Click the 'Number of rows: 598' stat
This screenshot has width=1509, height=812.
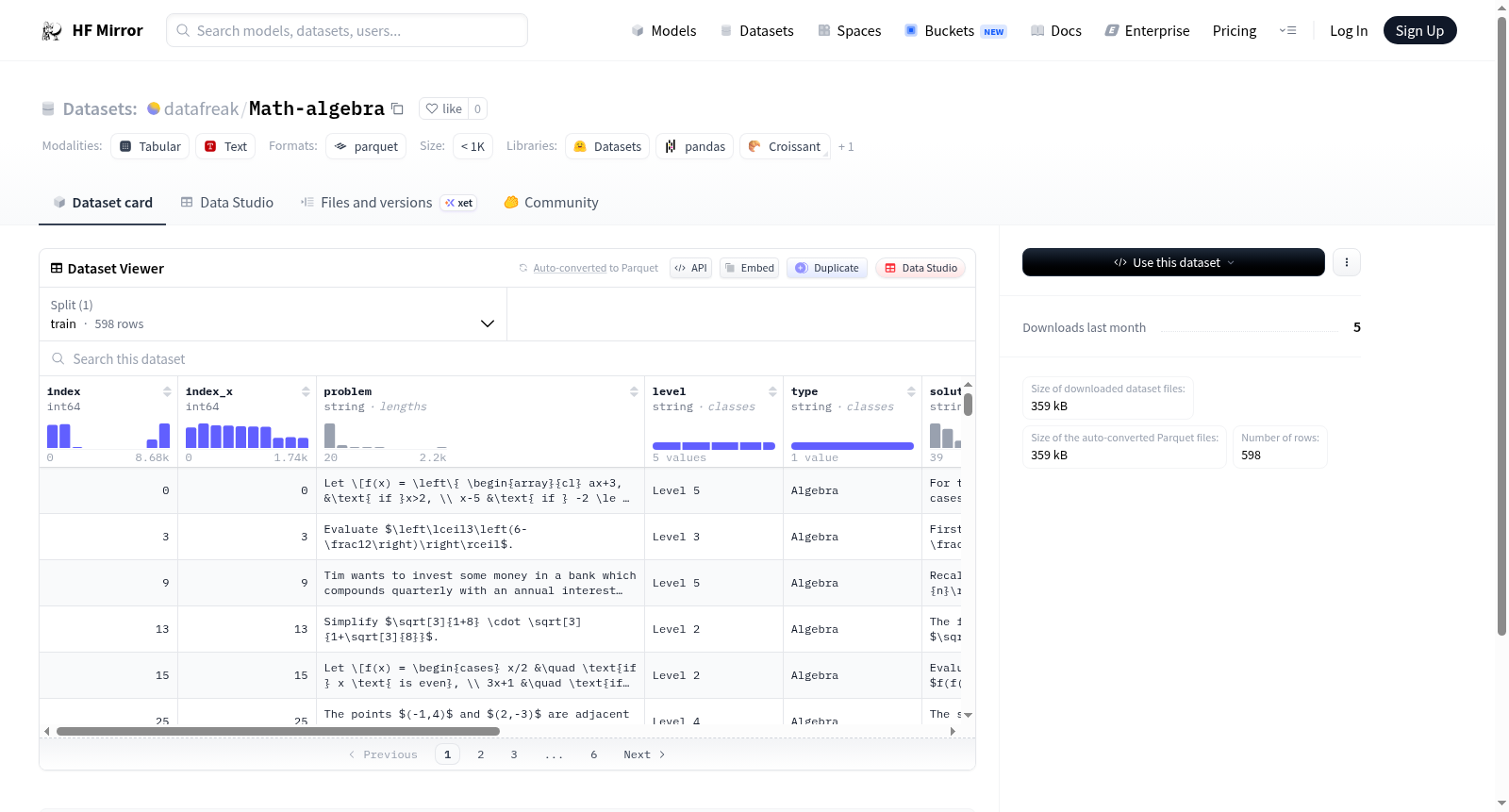tap(1280, 447)
